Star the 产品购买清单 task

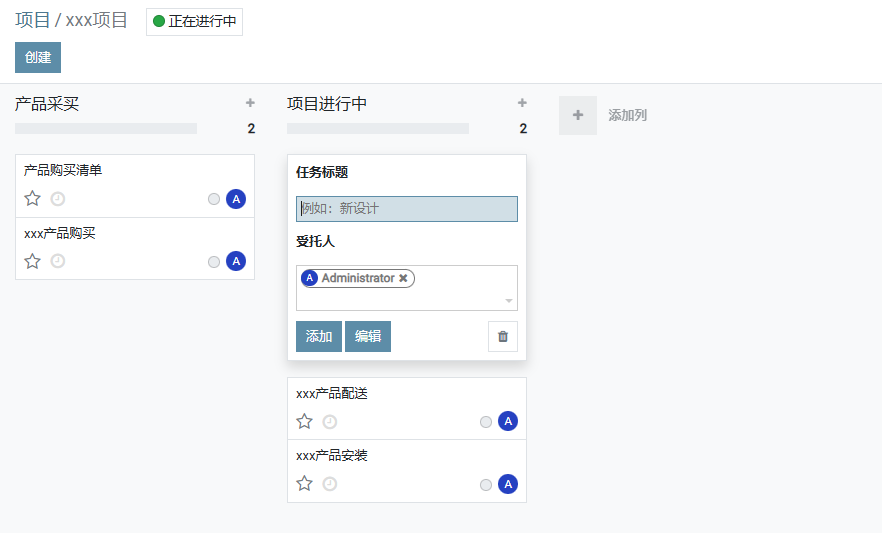coord(32,199)
